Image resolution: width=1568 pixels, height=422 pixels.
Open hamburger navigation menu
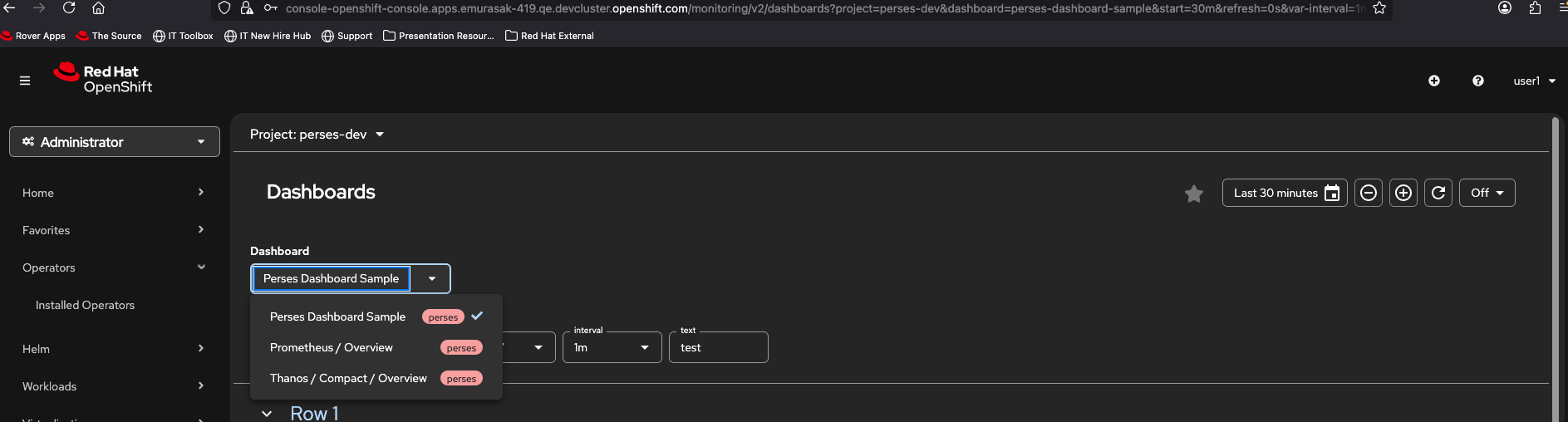tap(25, 81)
